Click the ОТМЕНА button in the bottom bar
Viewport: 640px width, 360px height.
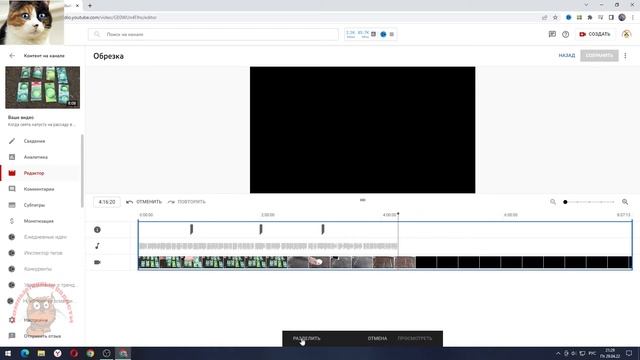click(x=377, y=338)
